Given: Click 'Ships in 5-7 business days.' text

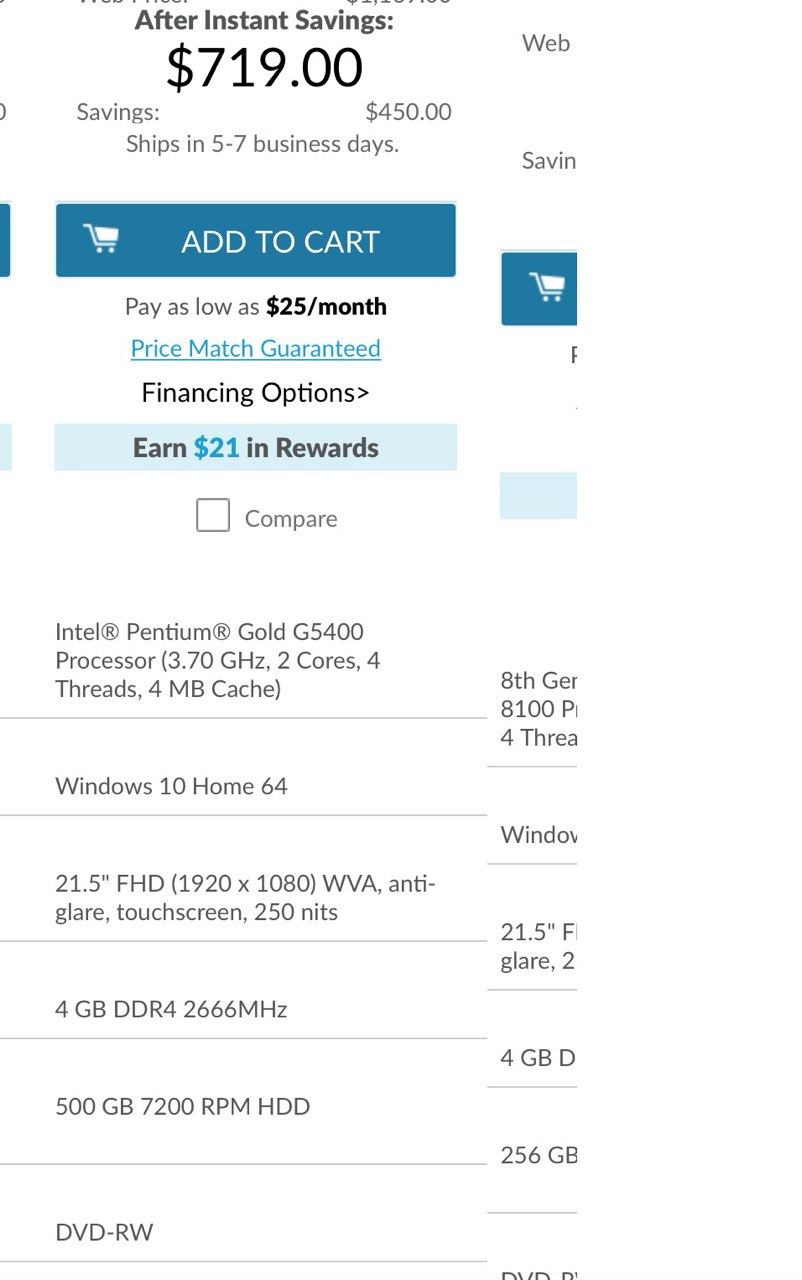Looking at the screenshot, I should tap(262, 144).
